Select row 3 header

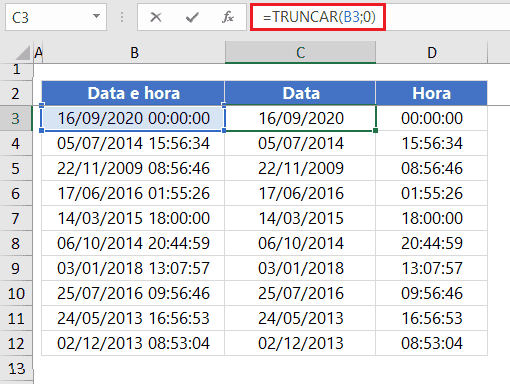[x=16, y=118]
